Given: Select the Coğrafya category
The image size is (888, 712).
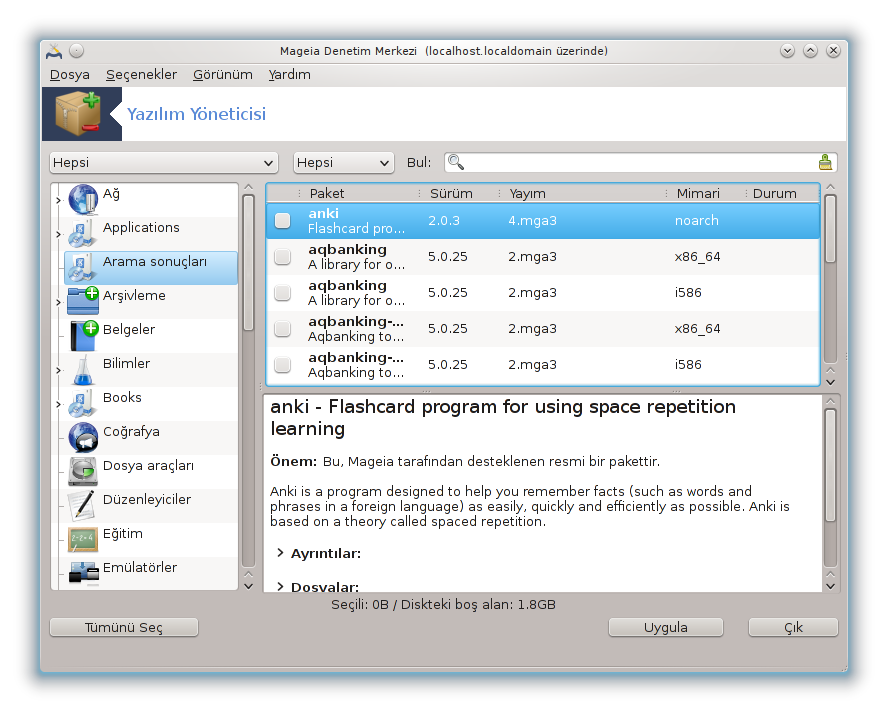Looking at the screenshot, I should tap(151, 437).
